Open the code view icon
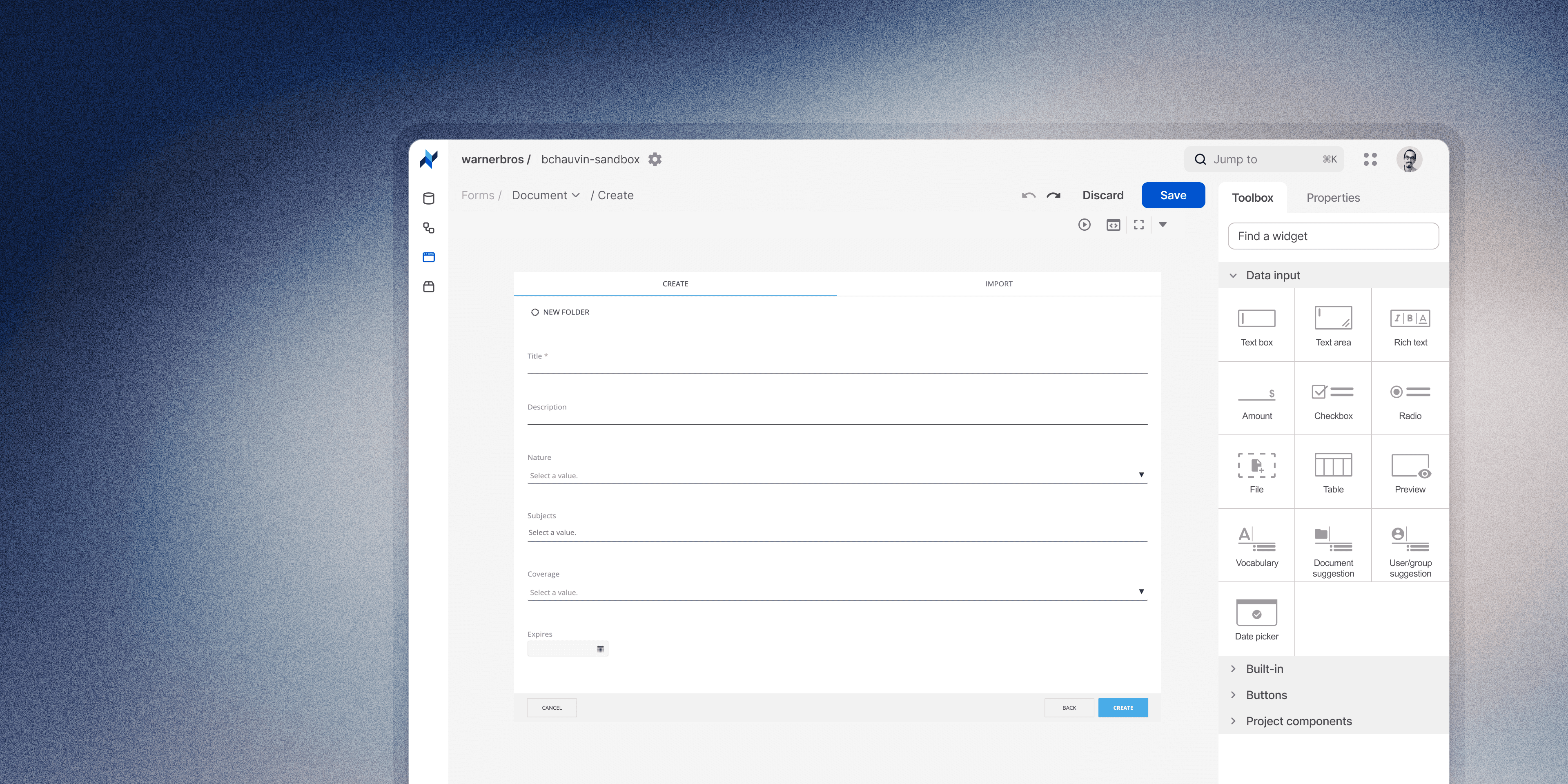Image resolution: width=1568 pixels, height=784 pixels. [1113, 225]
